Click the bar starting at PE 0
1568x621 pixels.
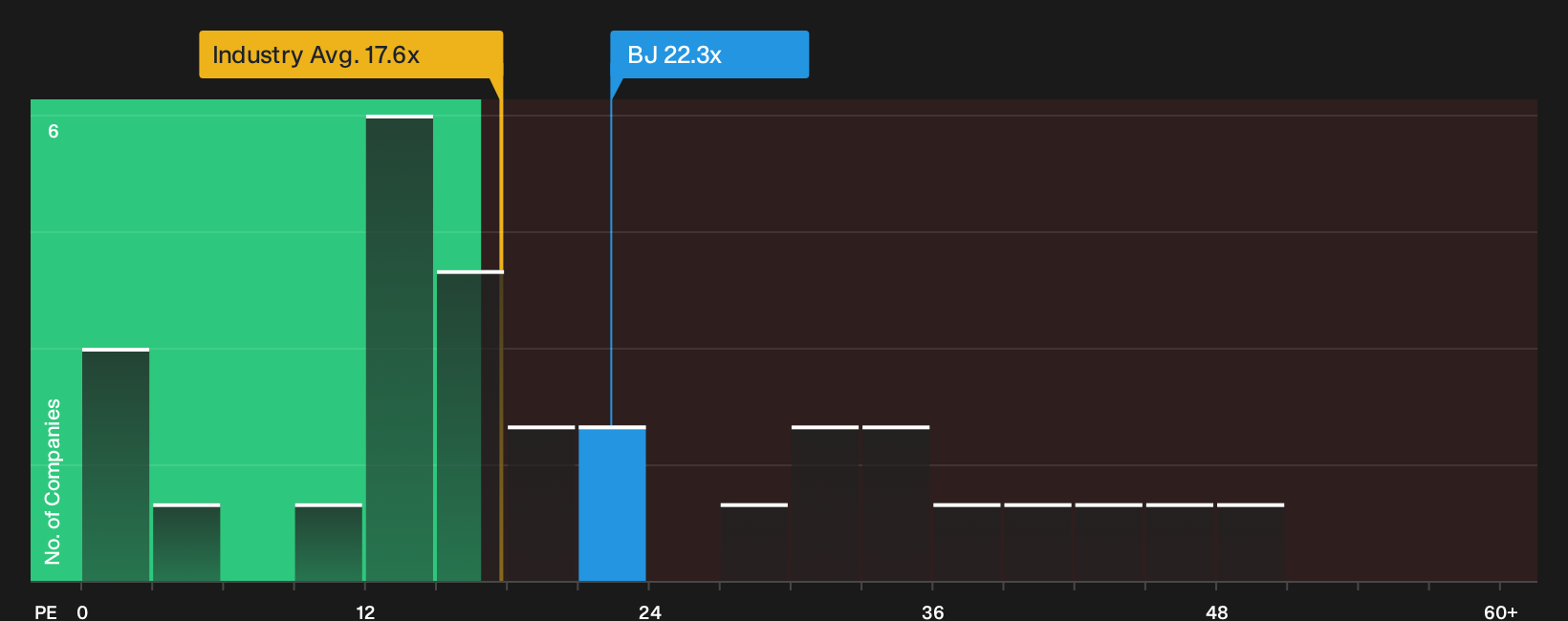(x=116, y=464)
